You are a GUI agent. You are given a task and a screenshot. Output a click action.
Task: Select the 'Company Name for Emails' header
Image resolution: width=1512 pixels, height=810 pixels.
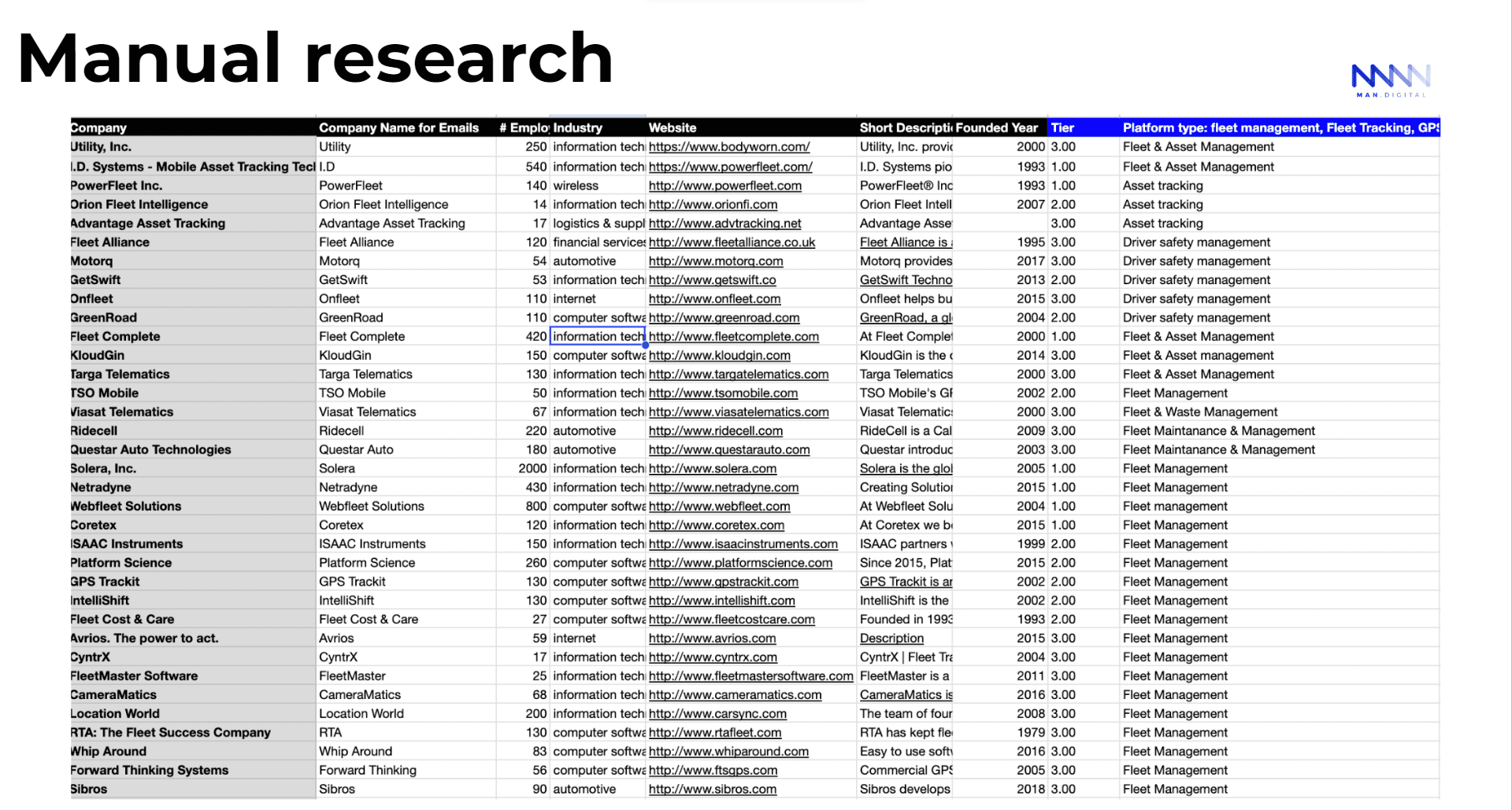(406, 128)
